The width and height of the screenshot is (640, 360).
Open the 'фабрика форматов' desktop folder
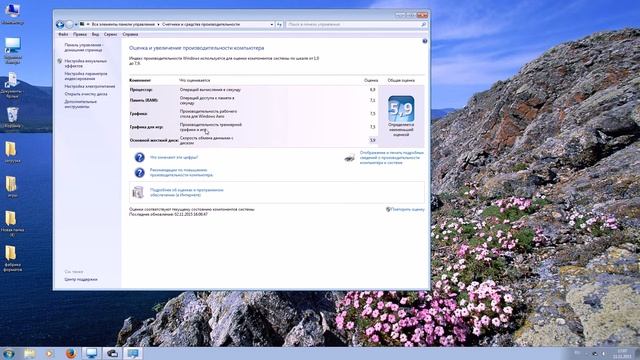point(12,258)
